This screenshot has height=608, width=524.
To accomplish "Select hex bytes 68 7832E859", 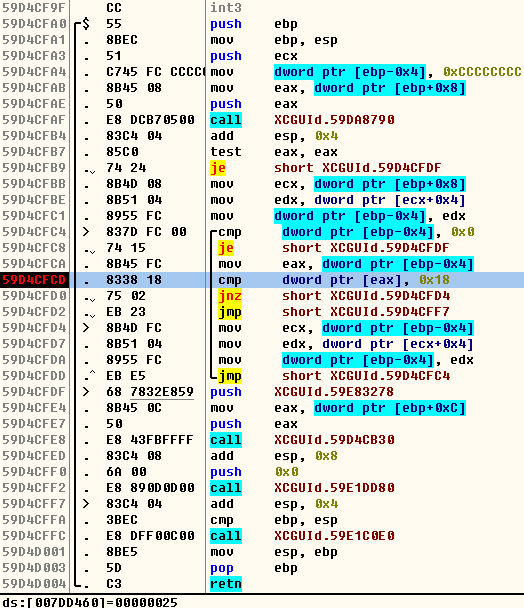I will click(x=150, y=392).
